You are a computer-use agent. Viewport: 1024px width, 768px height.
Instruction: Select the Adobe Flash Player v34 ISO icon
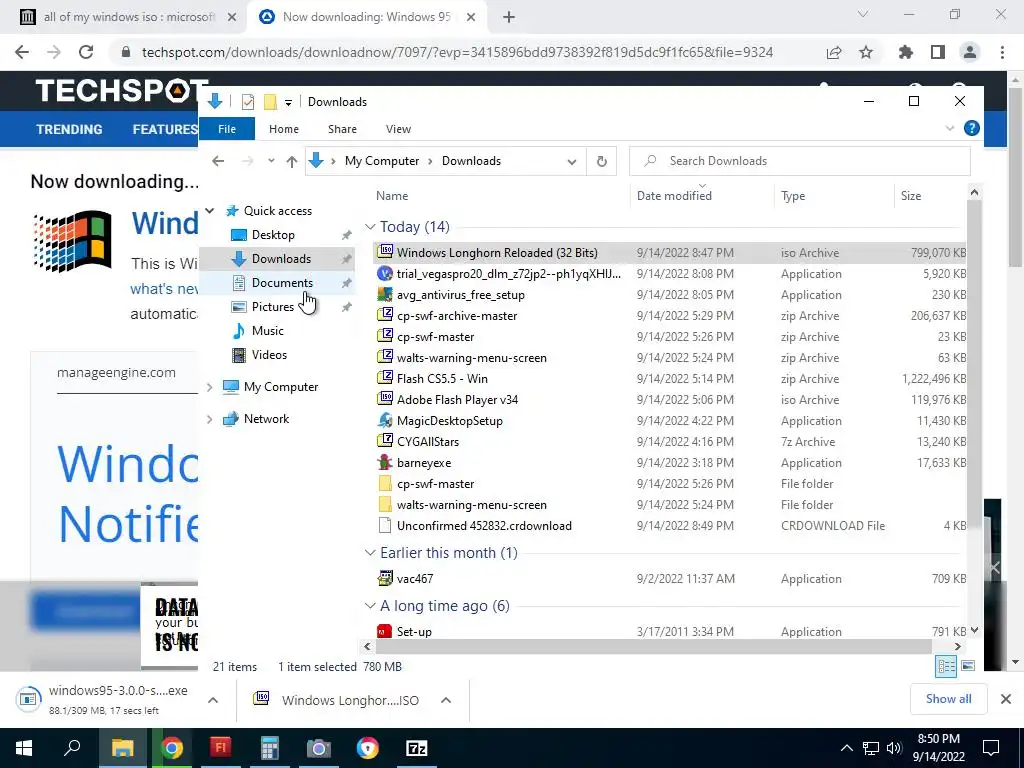coord(385,399)
